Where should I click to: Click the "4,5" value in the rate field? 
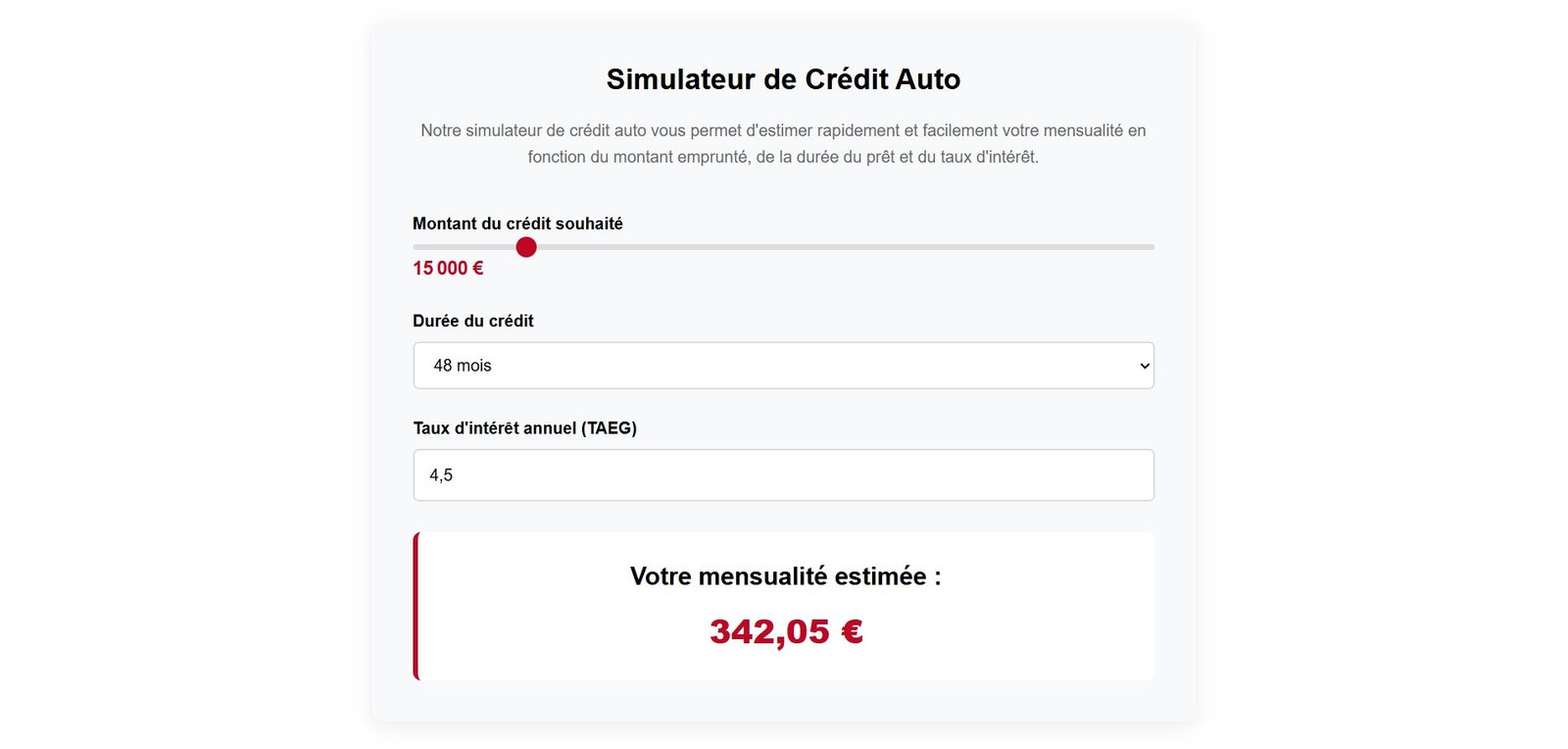tap(441, 475)
